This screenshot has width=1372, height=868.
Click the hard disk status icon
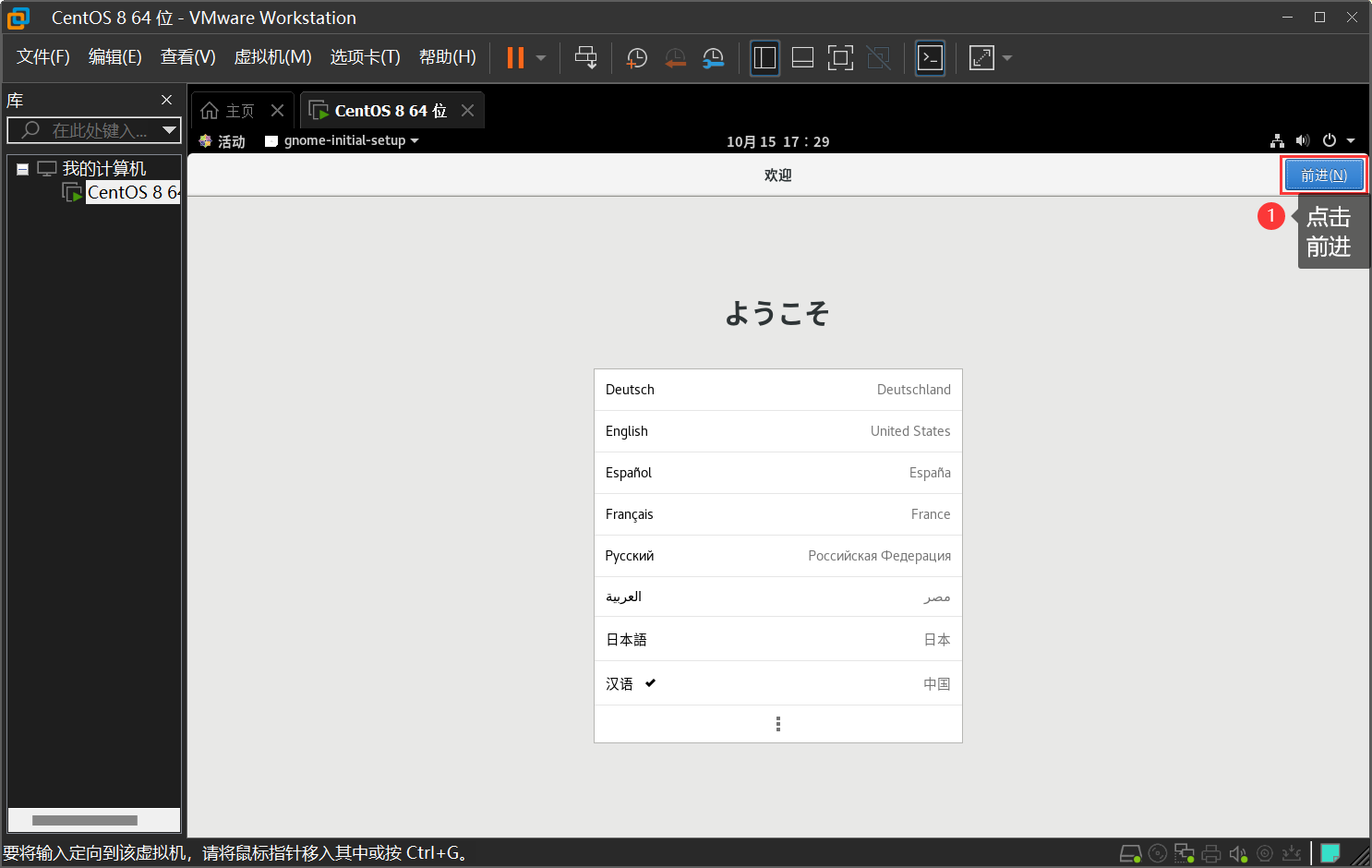point(1130,854)
